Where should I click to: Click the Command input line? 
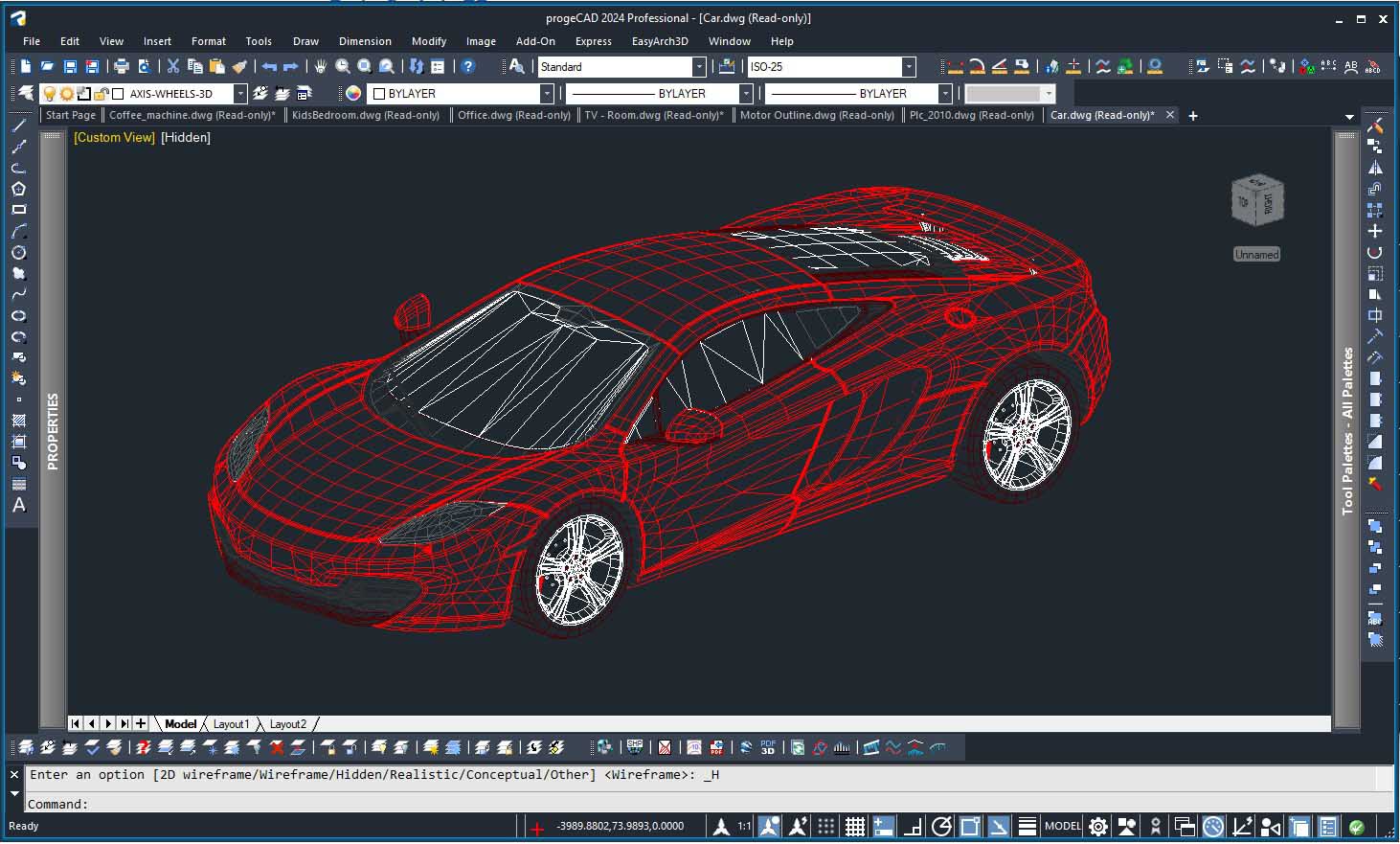(709, 804)
